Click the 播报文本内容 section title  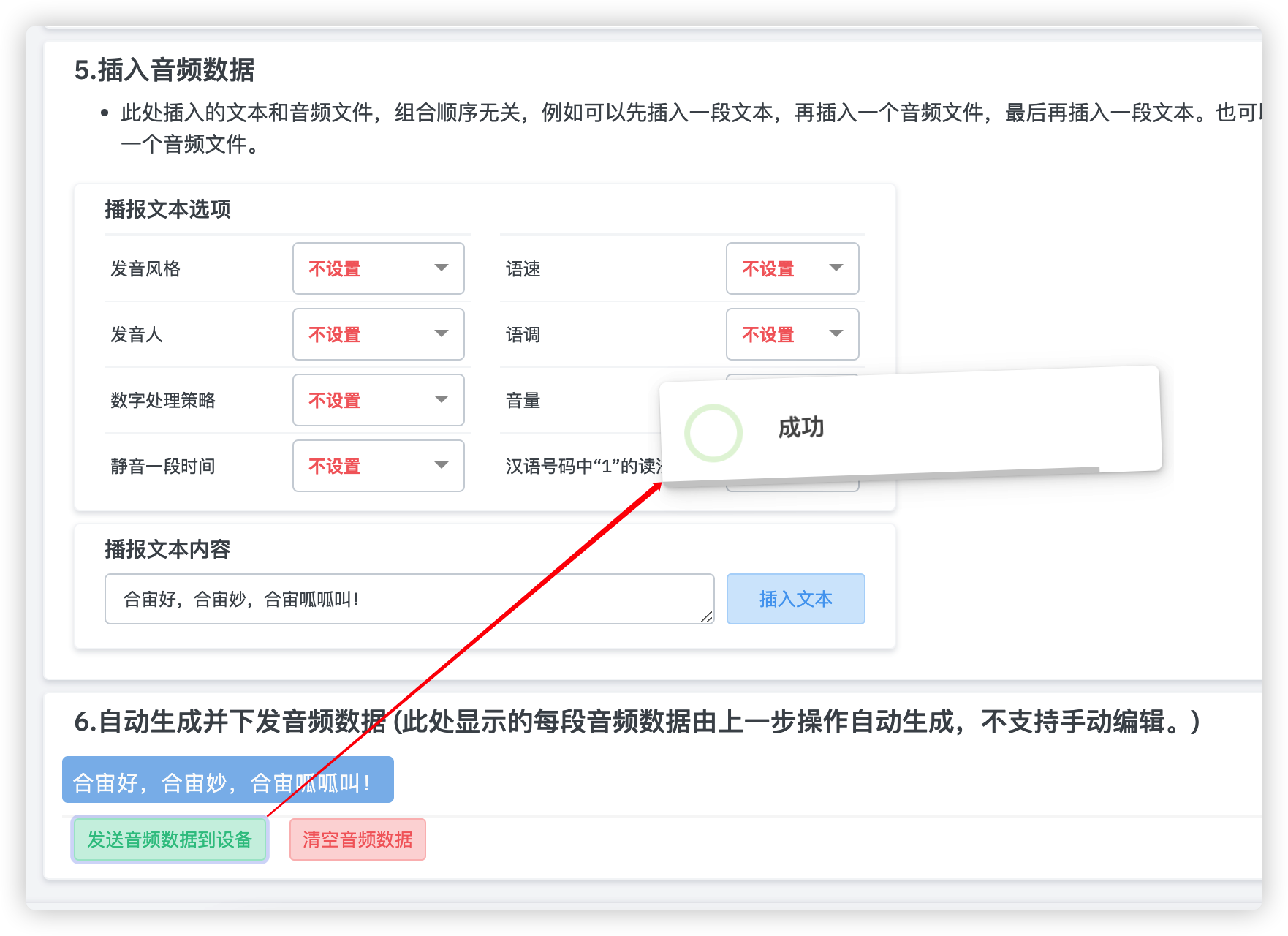click(x=167, y=549)
